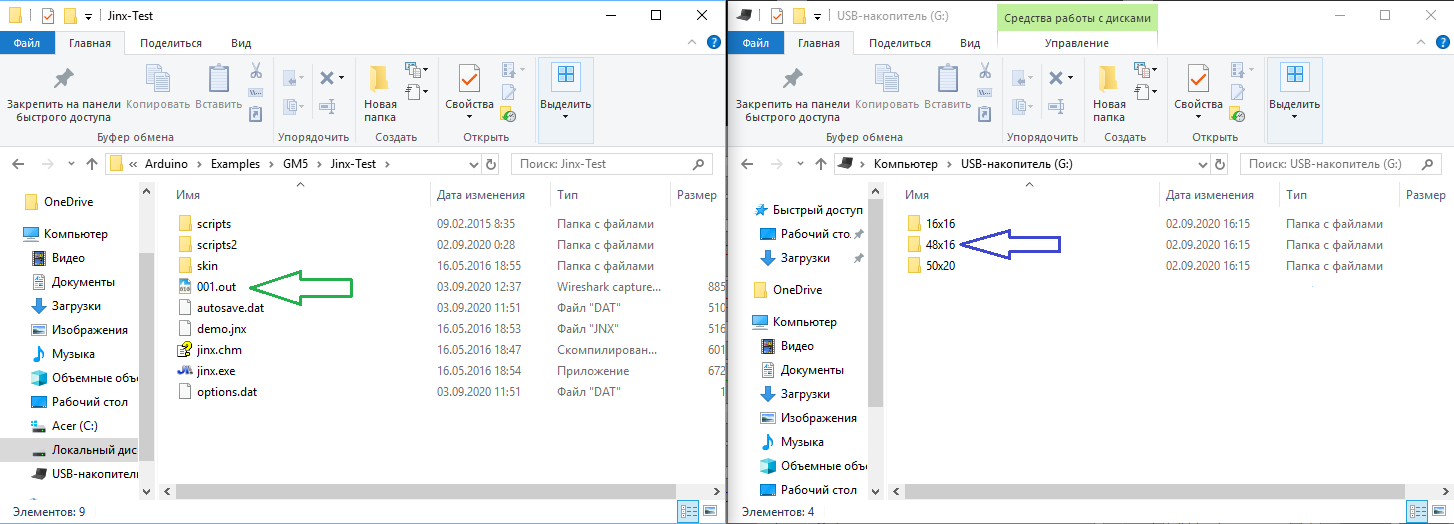Pin to Quick Access in USB-накопитель window

793,92
